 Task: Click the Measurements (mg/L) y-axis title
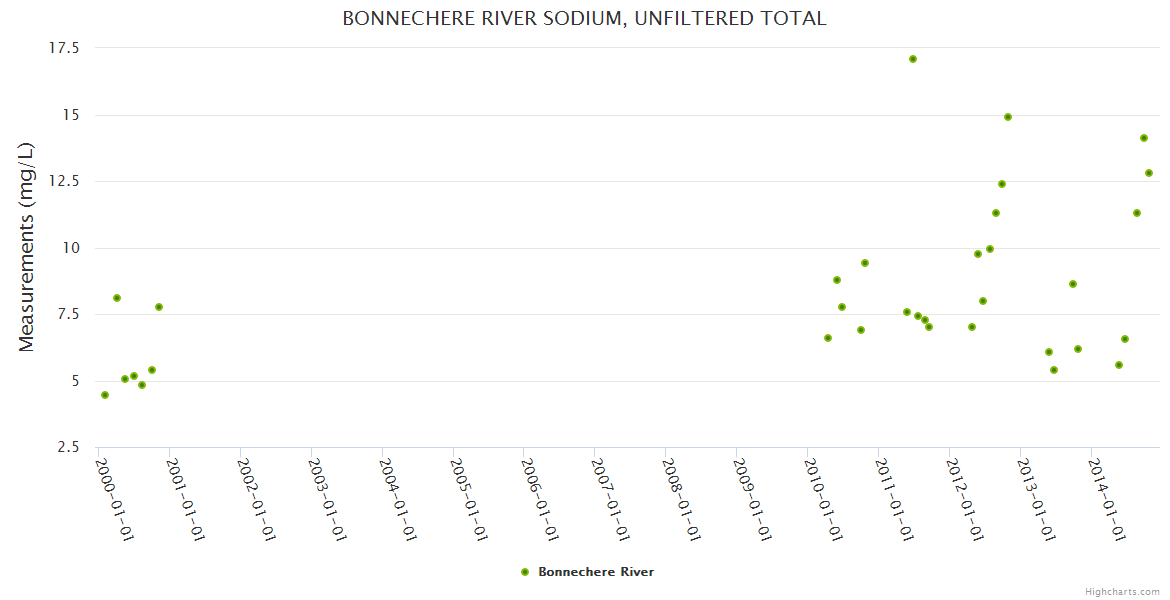coord(27,247)
